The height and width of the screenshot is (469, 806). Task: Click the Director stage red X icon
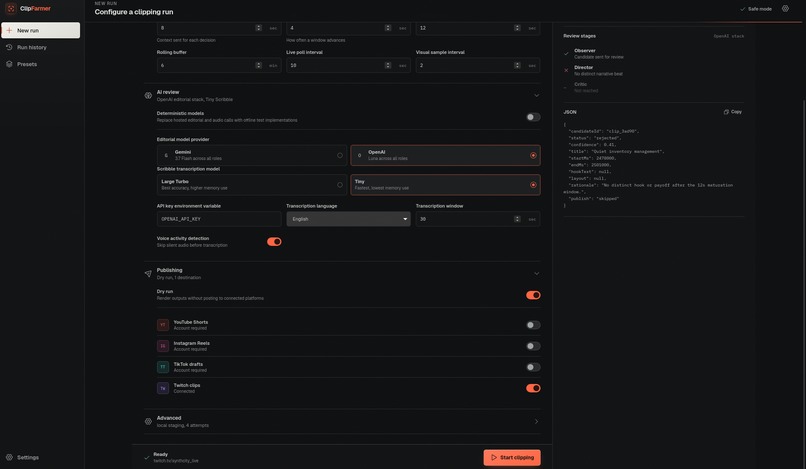point(566,70)
